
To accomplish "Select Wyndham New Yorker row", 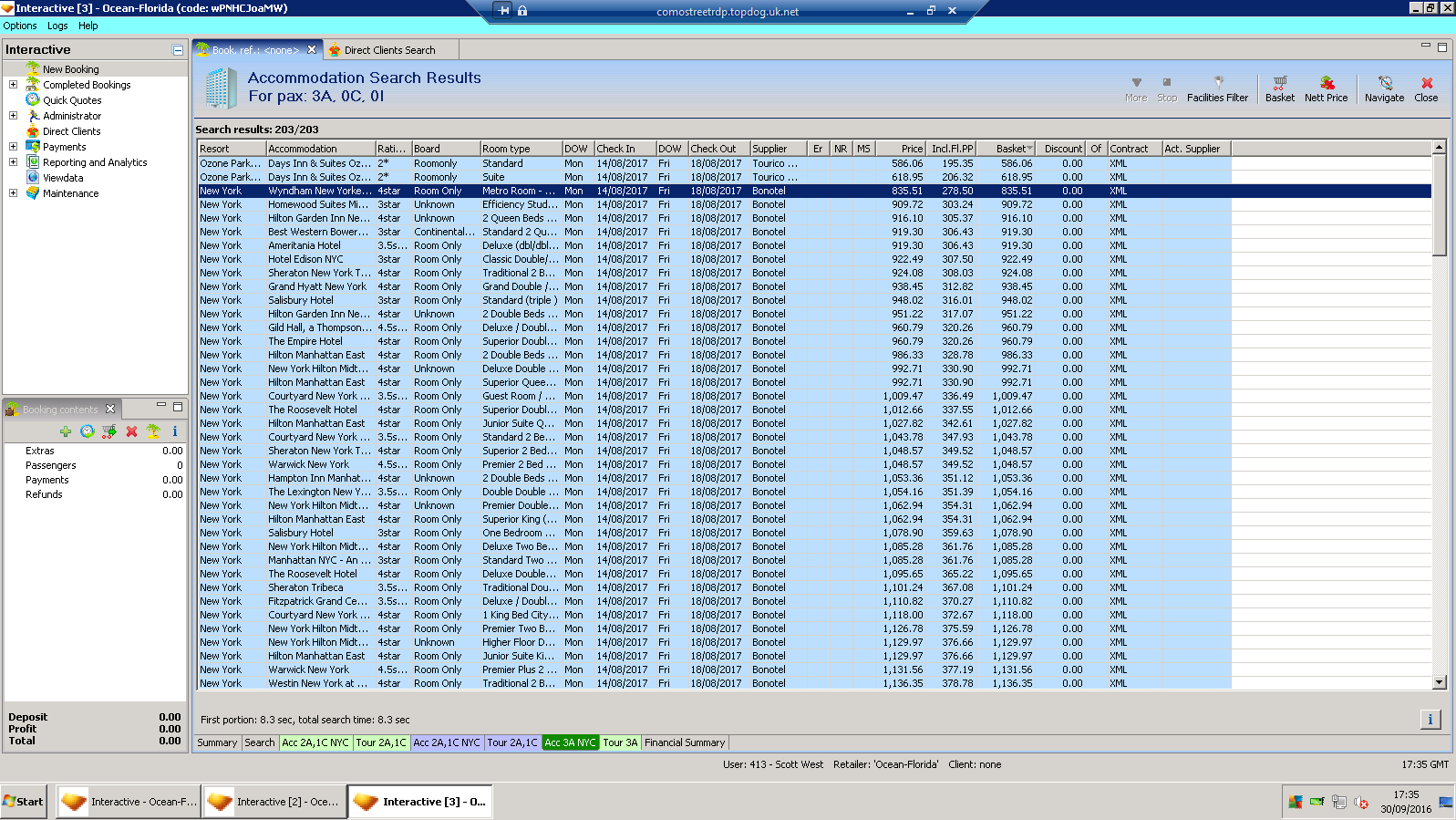I will pyautogui.click(x=814, y=191).
